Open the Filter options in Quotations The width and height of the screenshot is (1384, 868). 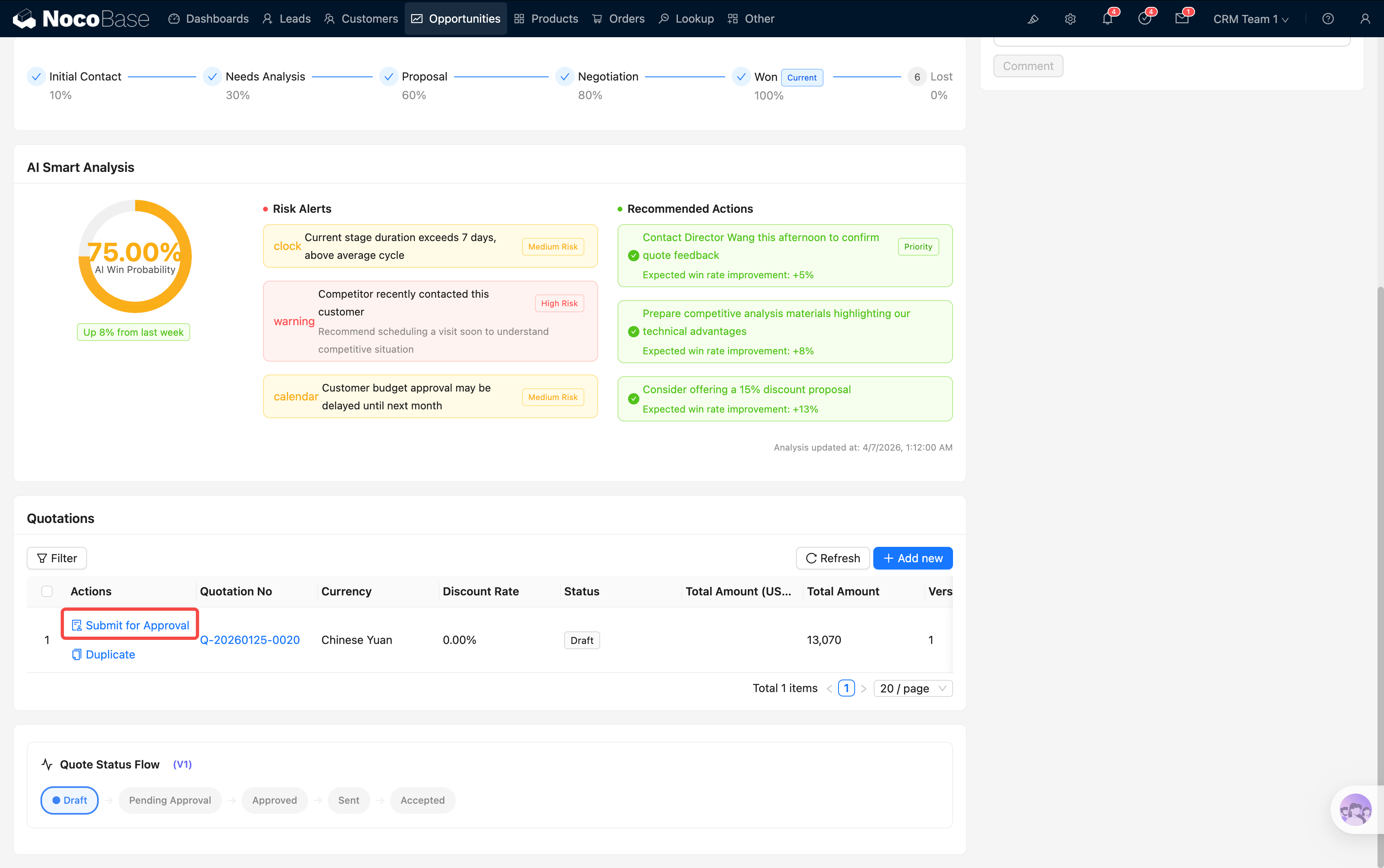[x=57, y=558]
